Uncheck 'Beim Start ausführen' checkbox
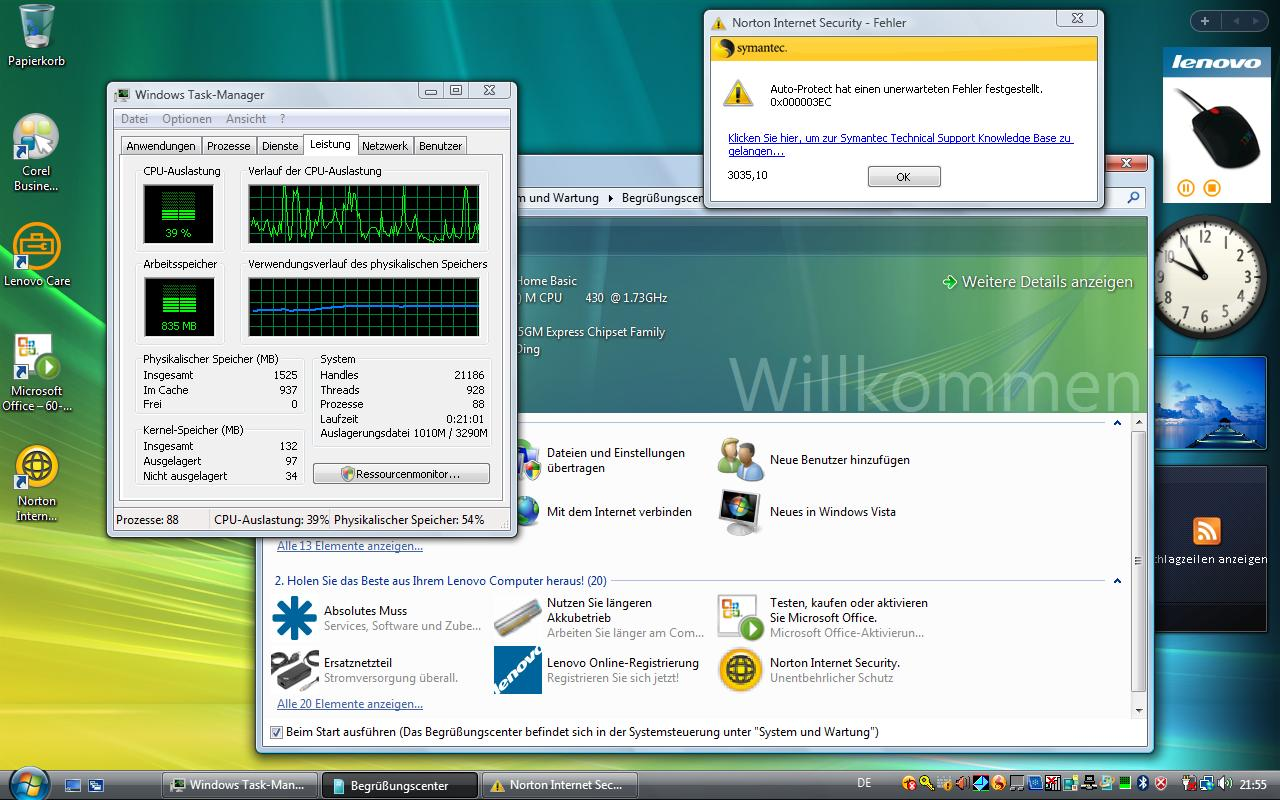Viewport: 1280px width, 800px height. [x=277, y=732]
